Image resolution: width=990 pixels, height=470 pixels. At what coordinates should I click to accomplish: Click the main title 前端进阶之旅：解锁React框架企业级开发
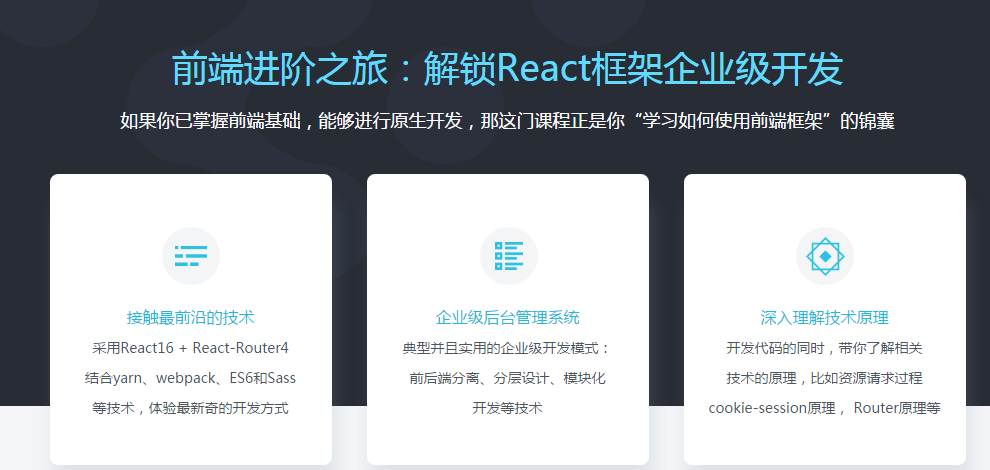pyautogui.click(x=508, y=69)
